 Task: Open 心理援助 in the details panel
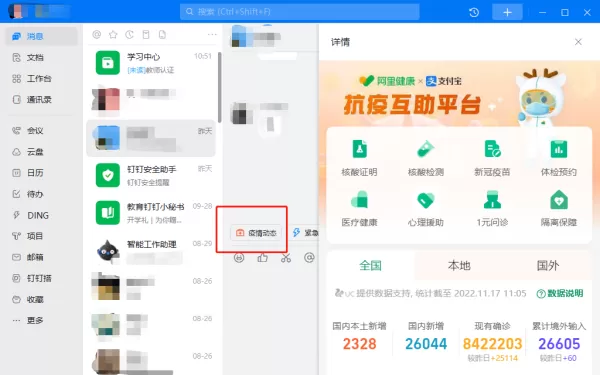tap(426, 209)
